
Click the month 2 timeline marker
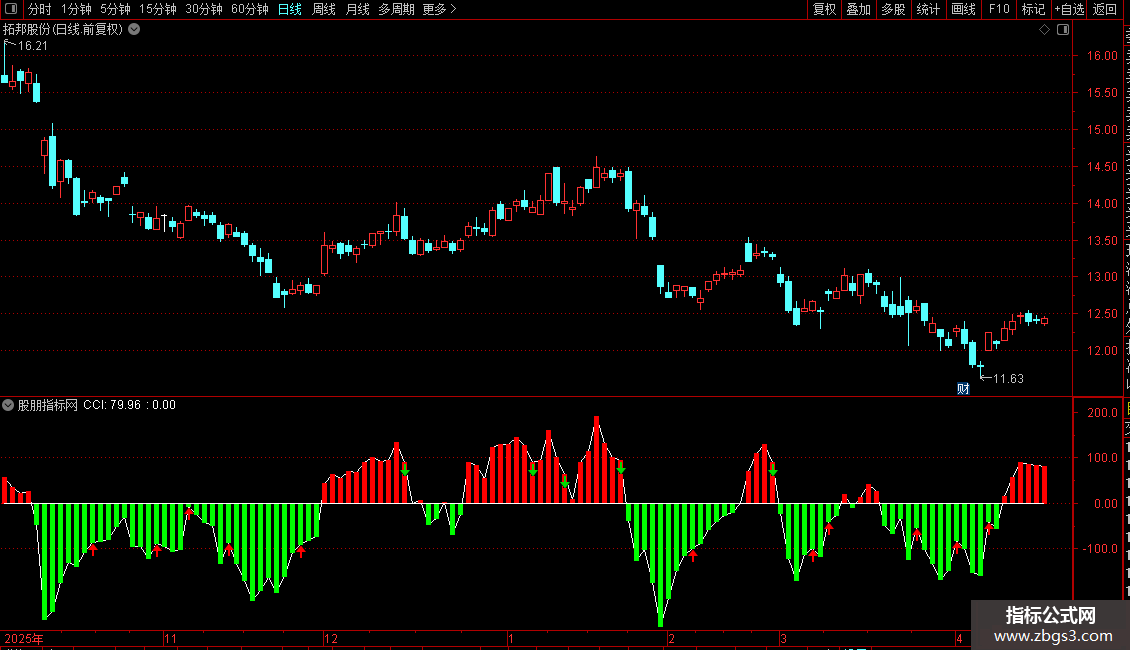click(x=671, y=638)
